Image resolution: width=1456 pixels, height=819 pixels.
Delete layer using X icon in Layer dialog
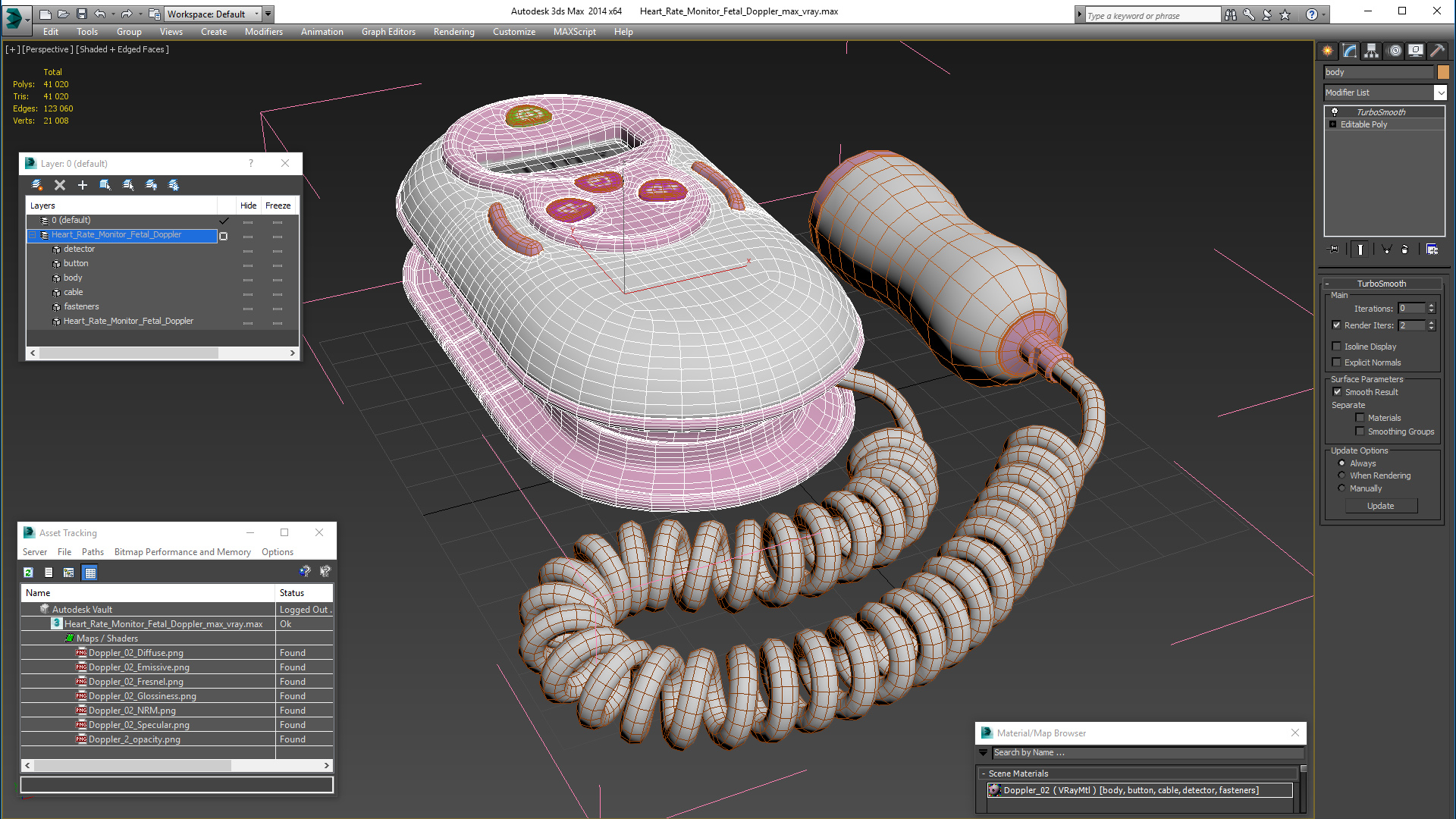tap(60, 185)
